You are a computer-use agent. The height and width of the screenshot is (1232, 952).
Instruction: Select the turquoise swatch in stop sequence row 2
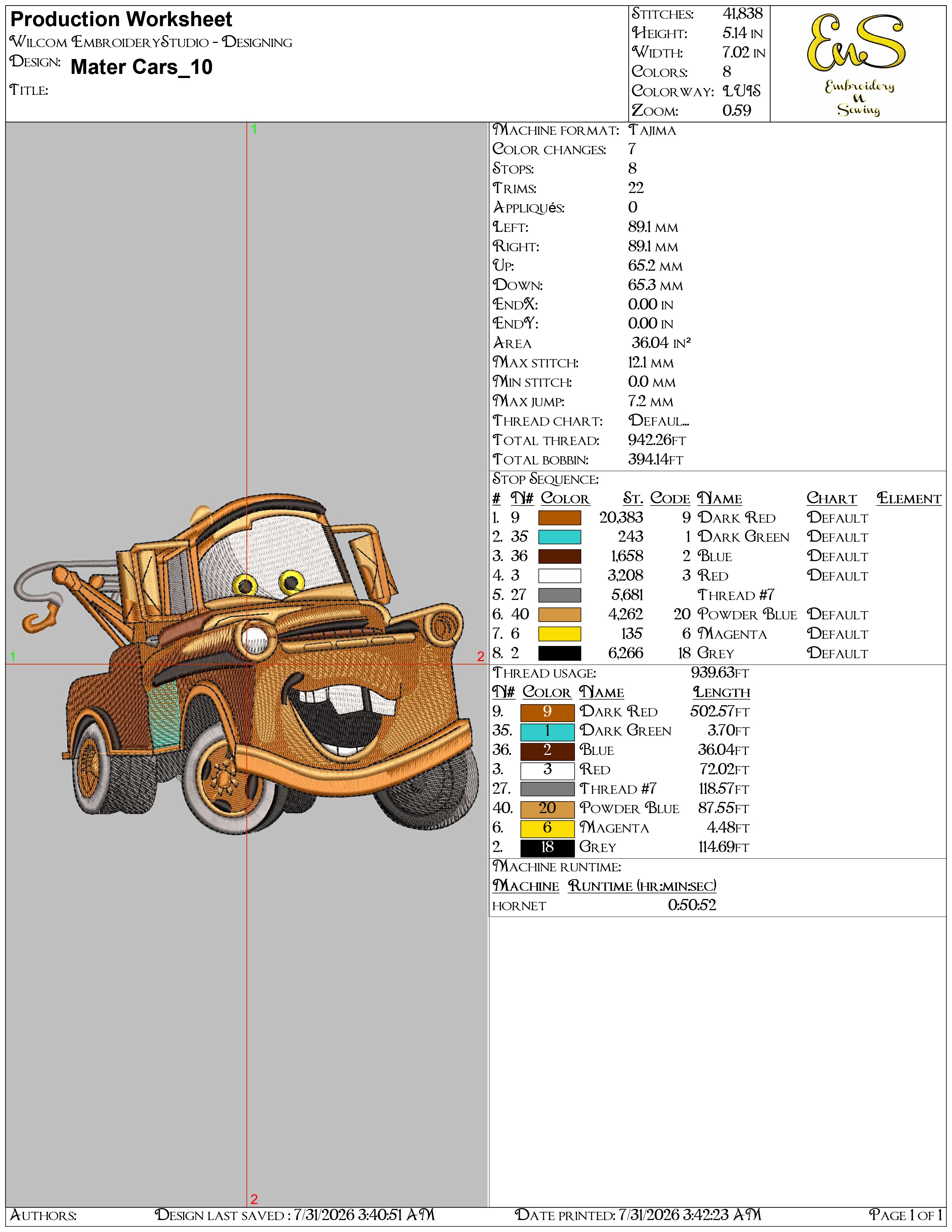coord(559,536)
